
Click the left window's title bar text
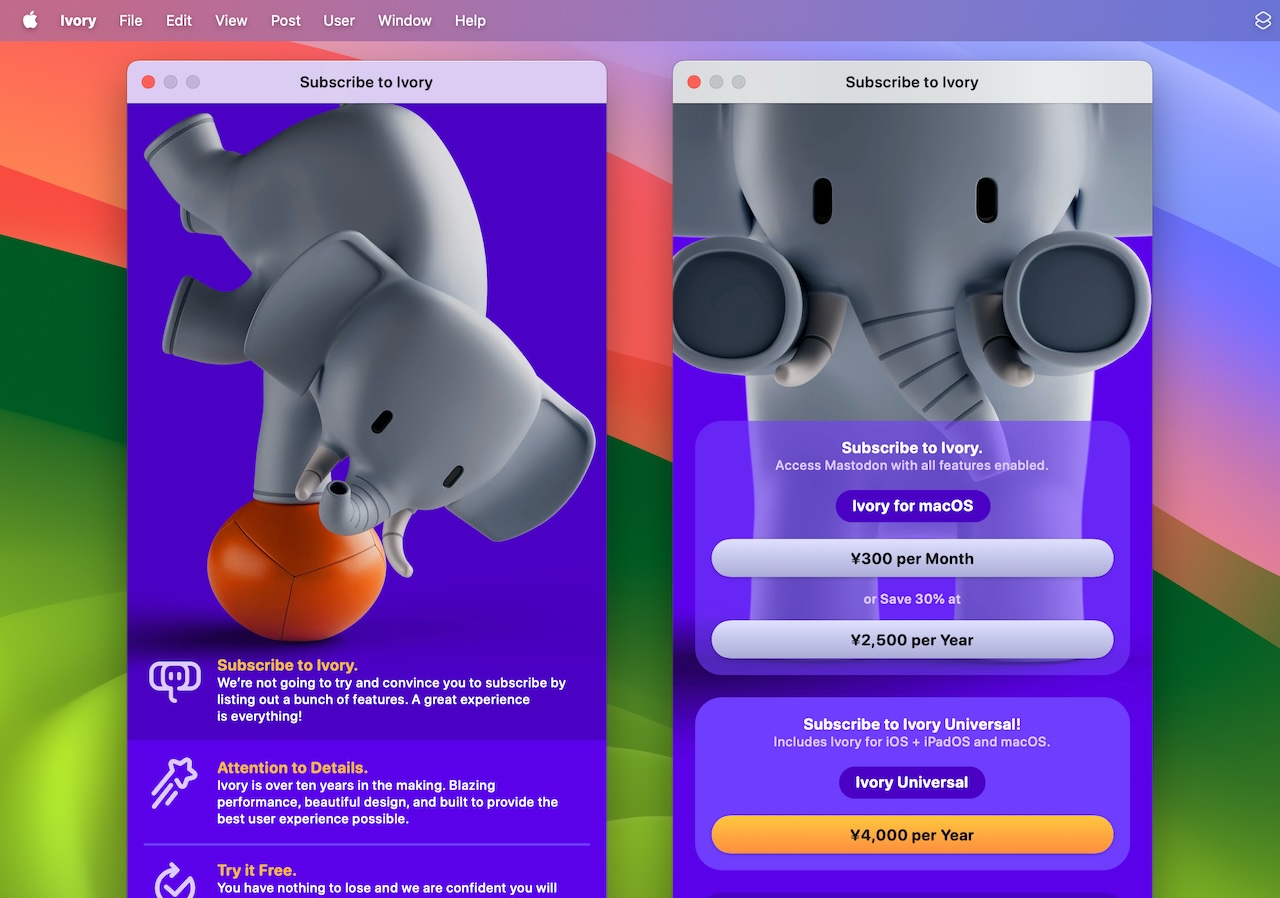(x=366, y=82)
